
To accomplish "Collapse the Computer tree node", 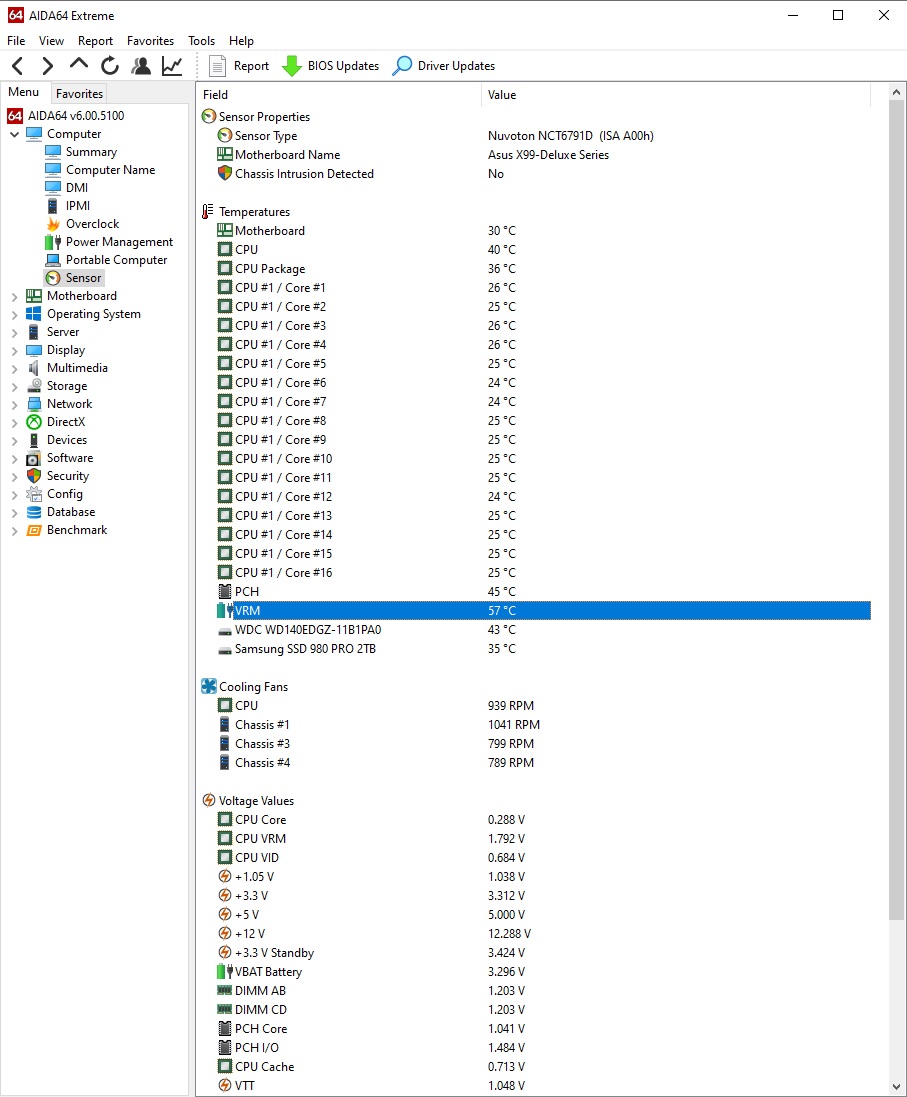I will tap(15, 134).
